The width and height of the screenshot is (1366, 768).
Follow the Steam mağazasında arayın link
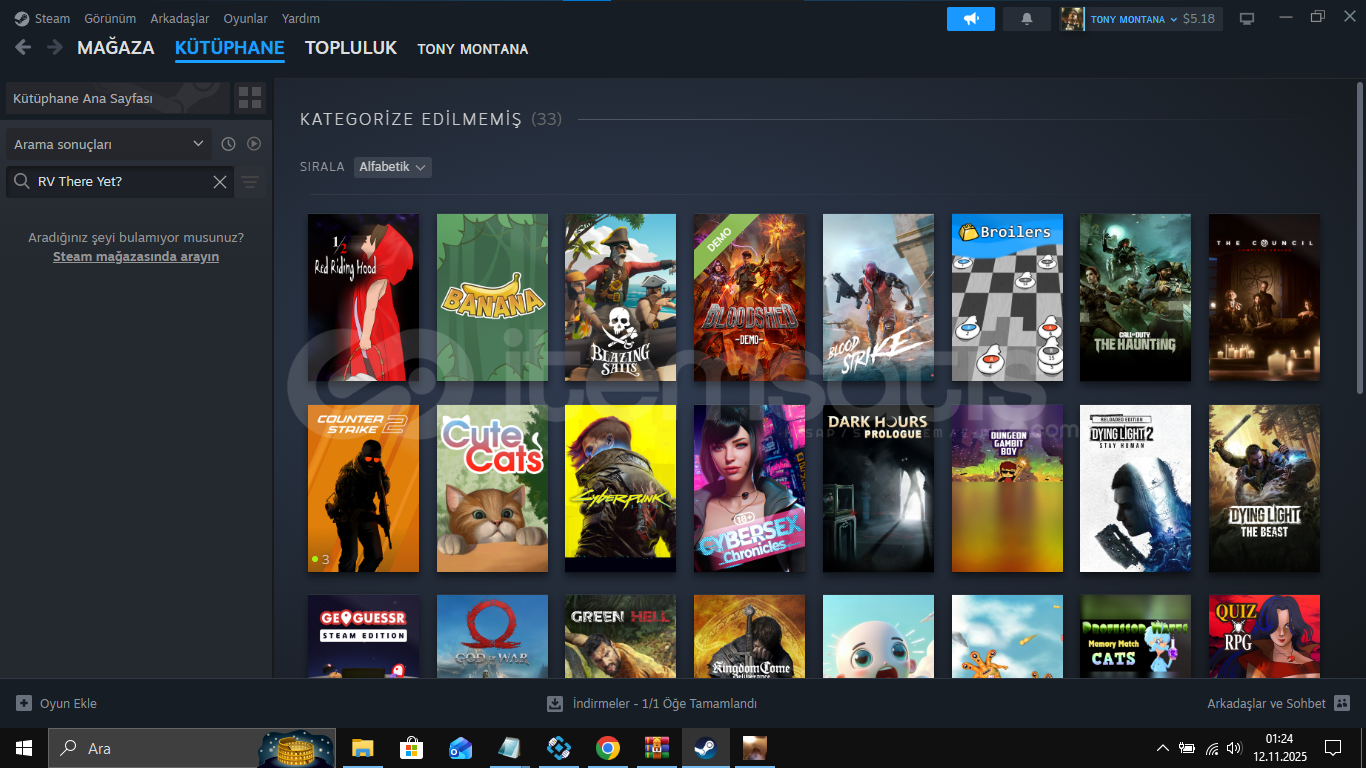pyautogui.click(x=136, y=257)
